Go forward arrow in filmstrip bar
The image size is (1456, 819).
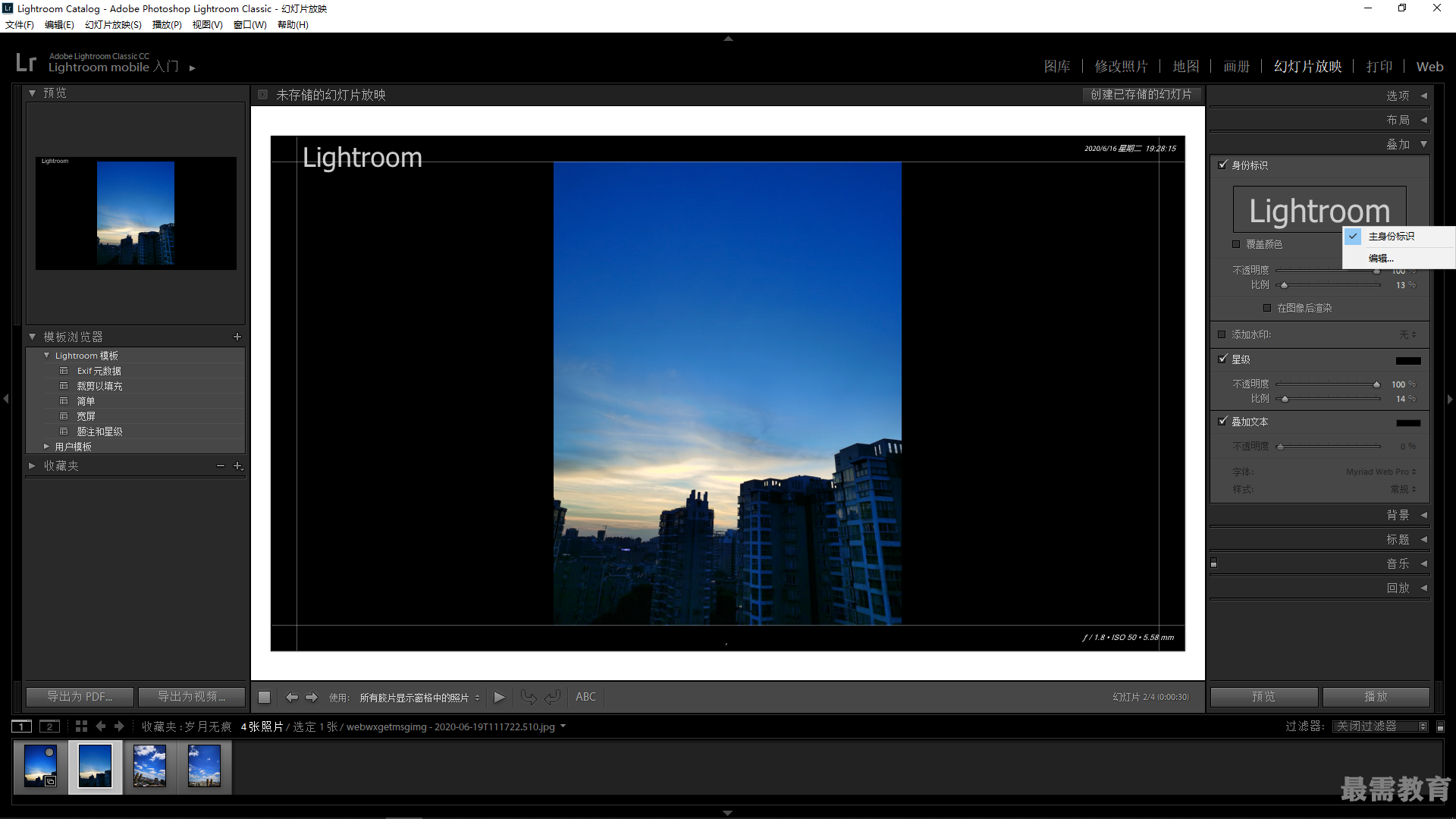(x=119, y=726)
